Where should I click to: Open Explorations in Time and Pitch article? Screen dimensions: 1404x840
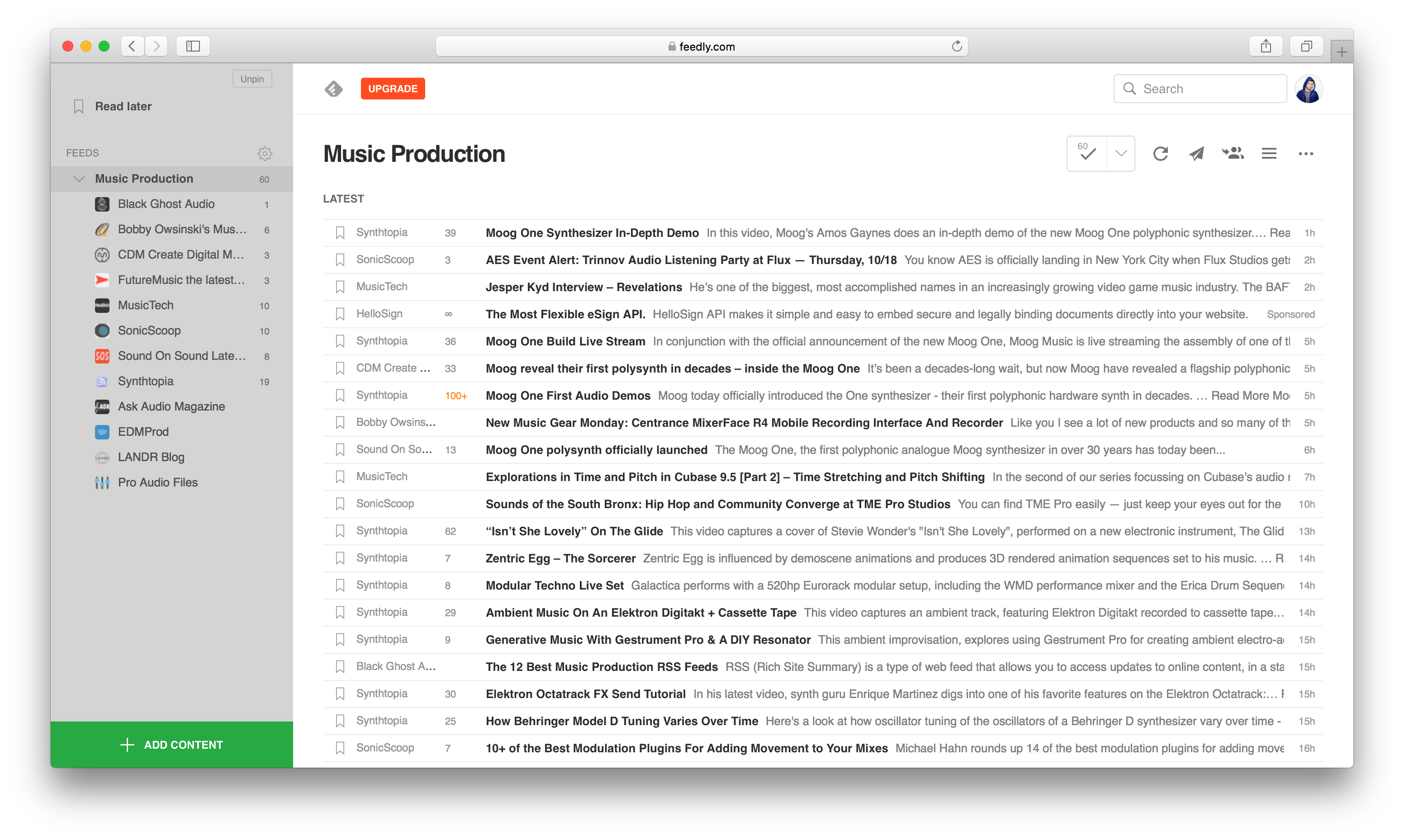click(x=735, y=477)
